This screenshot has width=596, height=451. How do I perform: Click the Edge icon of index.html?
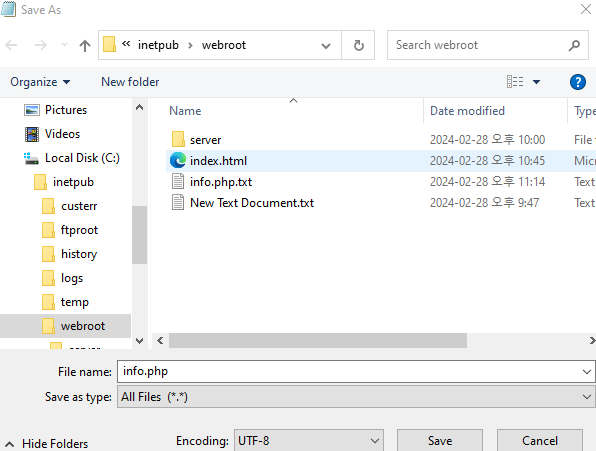point(178,160)
